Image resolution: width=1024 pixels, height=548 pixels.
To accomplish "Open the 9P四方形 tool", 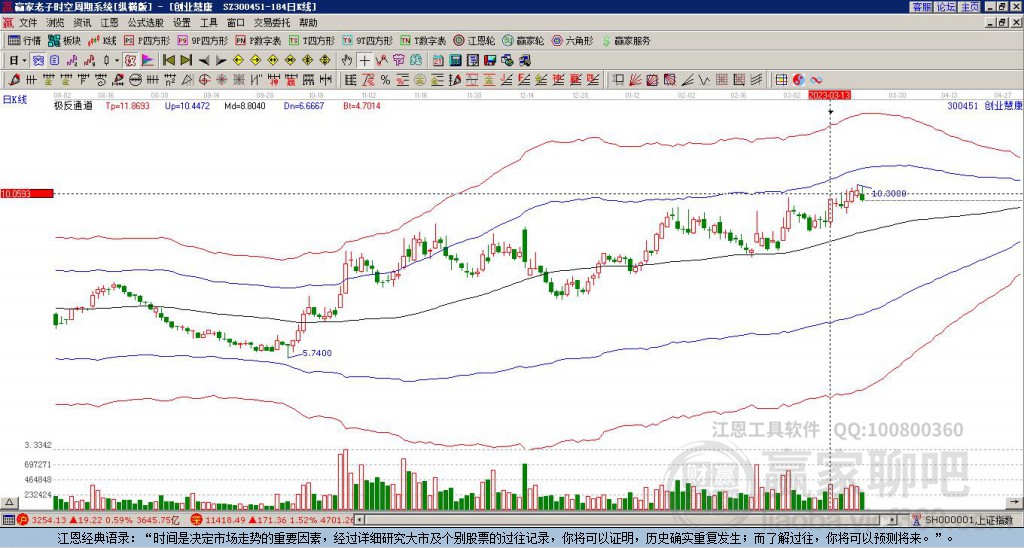I will click(x=203, y=40).
